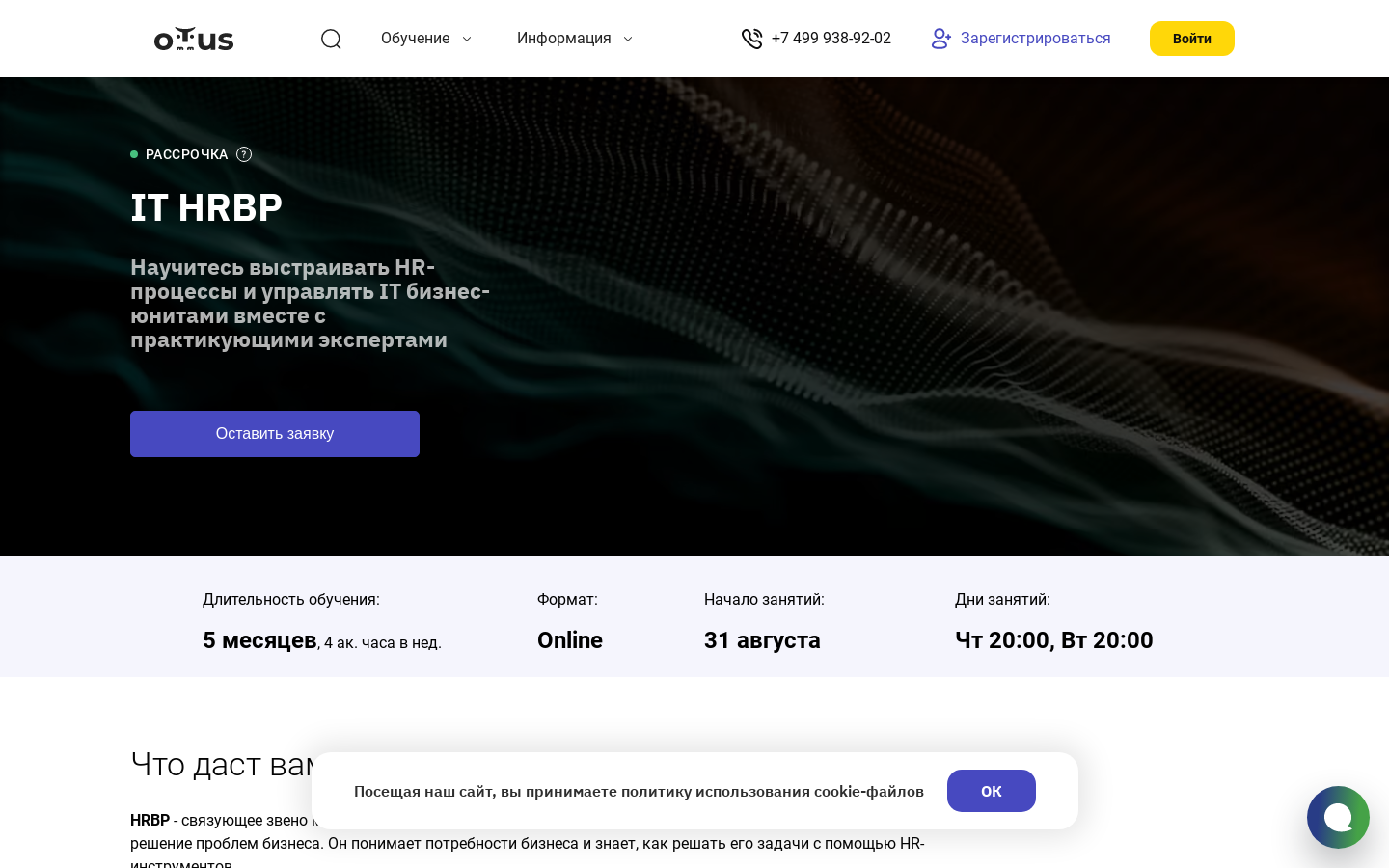Open the chat widget bubble

click(x=1338, y=817)
